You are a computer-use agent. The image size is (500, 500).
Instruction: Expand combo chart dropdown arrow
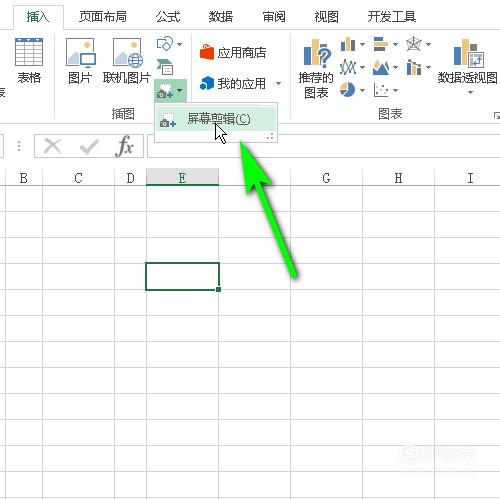(429, 67)
